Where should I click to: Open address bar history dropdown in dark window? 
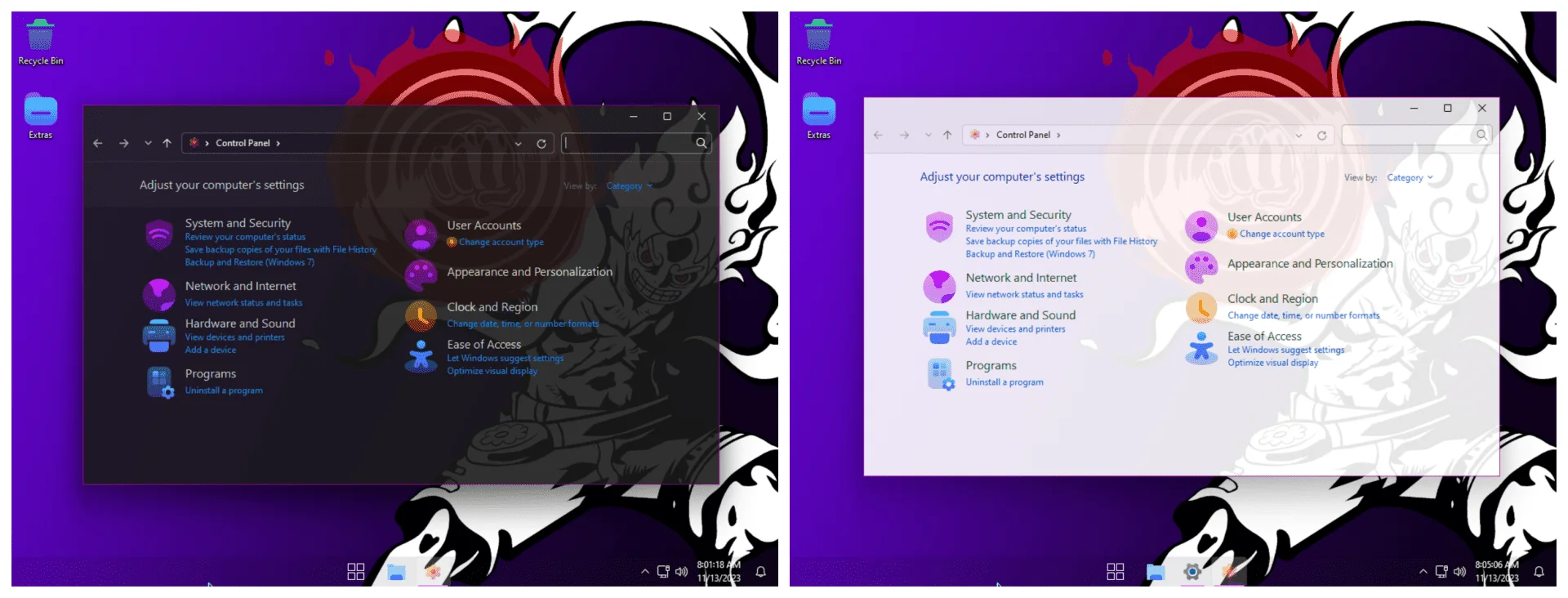point(518,144)
